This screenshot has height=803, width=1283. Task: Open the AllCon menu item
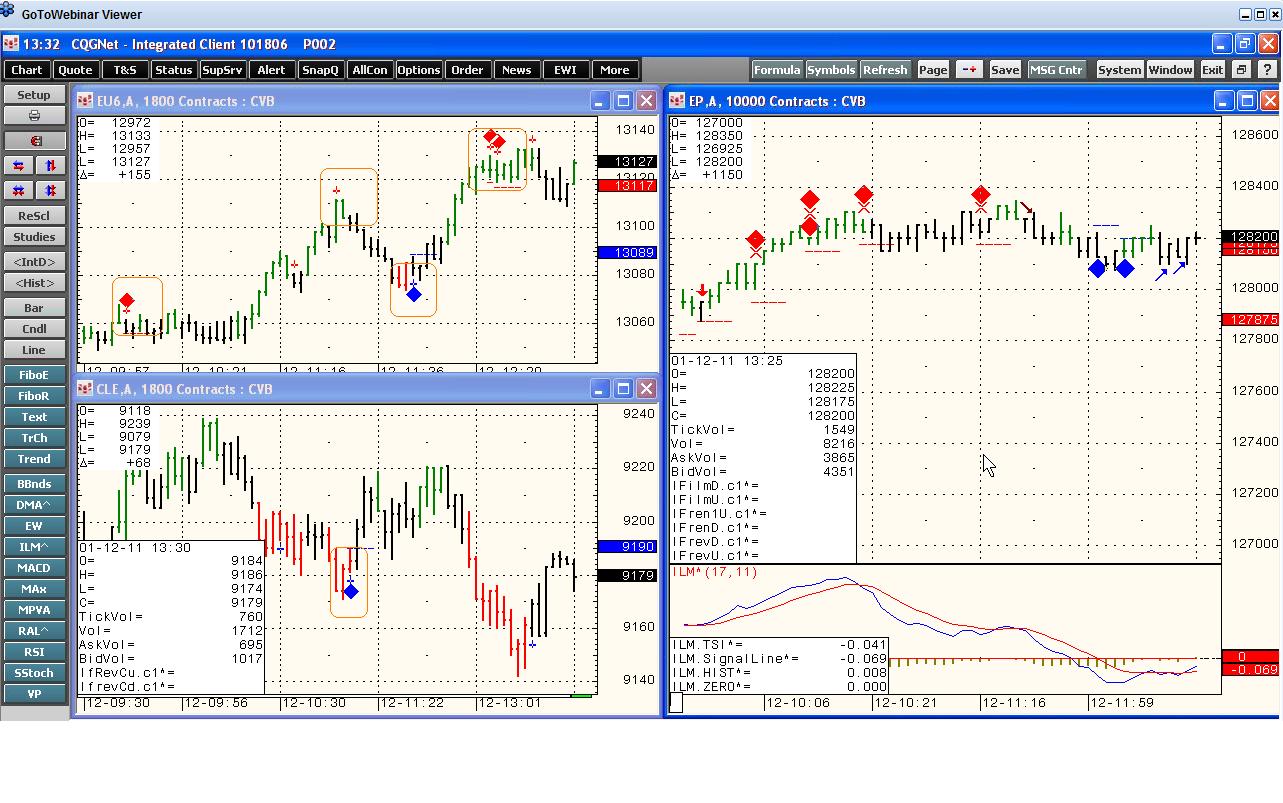click(369, 70)
